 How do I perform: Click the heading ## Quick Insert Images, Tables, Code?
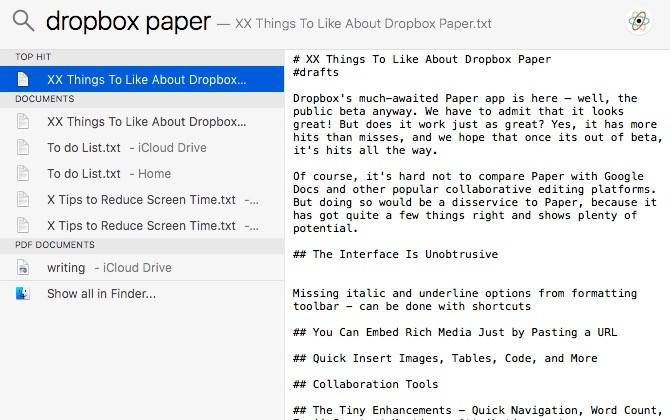click(445, 358)
